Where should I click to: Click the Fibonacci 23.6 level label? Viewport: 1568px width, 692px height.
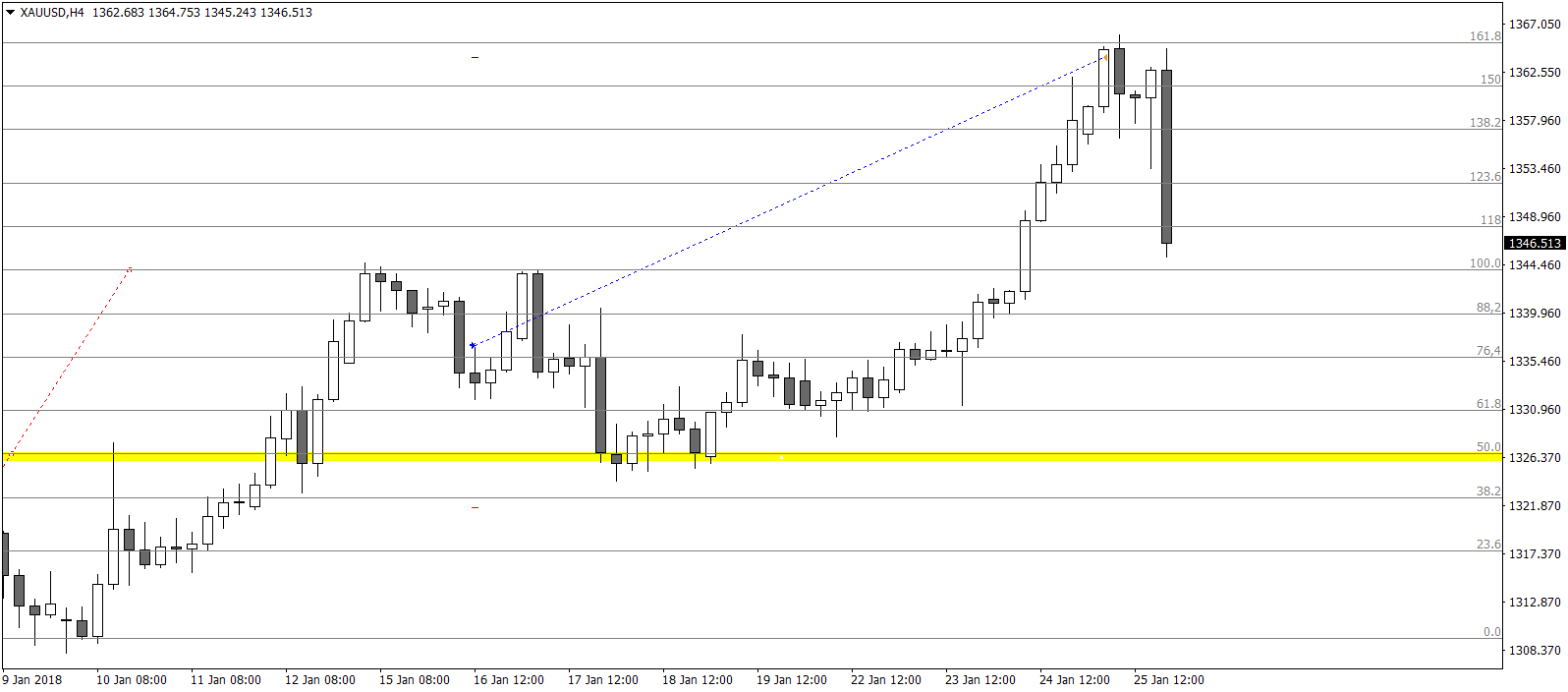pyautogui.click(x=1488, y=545)
